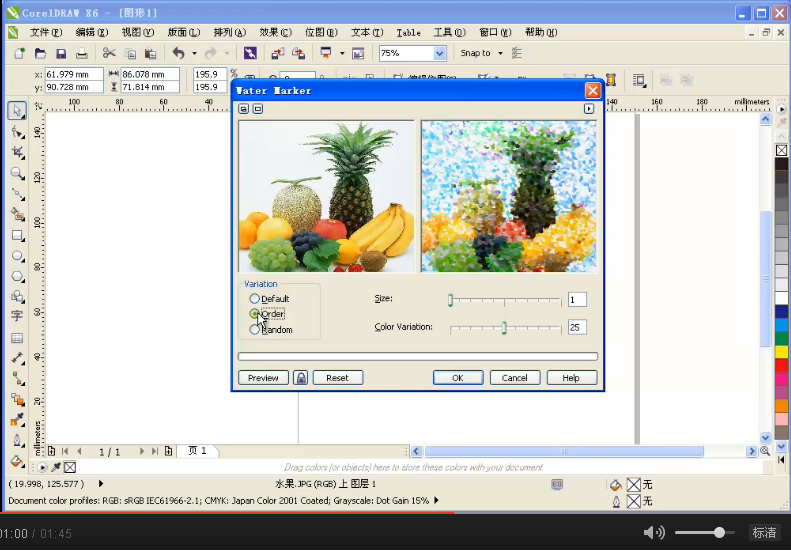
Task: Click the New document toolbar icon
Action: click(19, 53)
